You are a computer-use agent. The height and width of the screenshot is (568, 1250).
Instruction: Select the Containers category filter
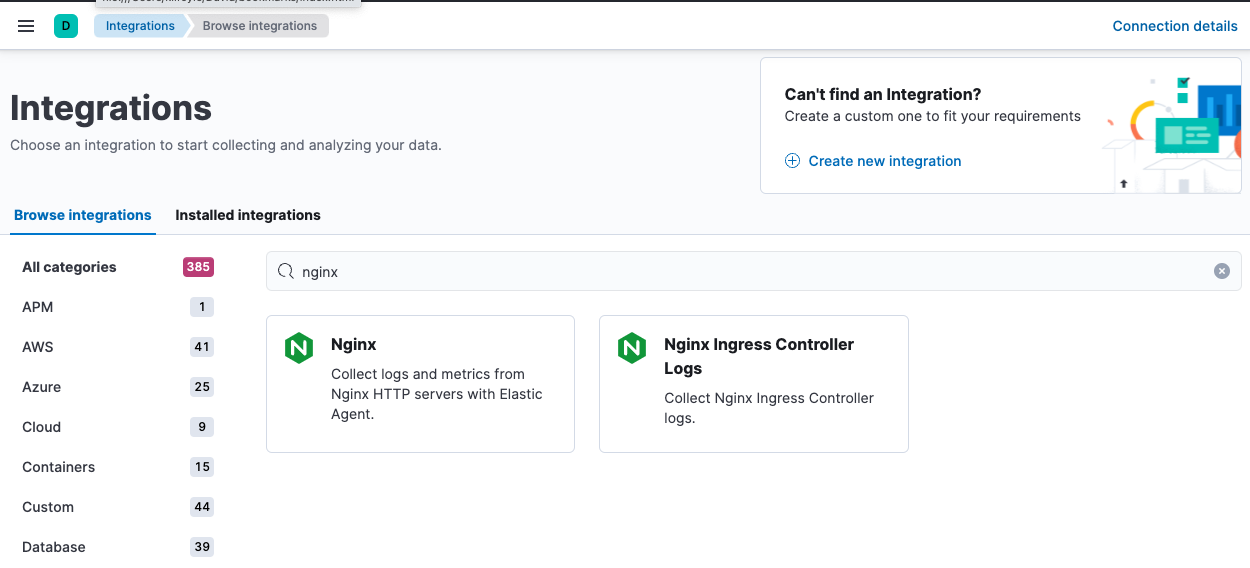[x=59, y=467]
